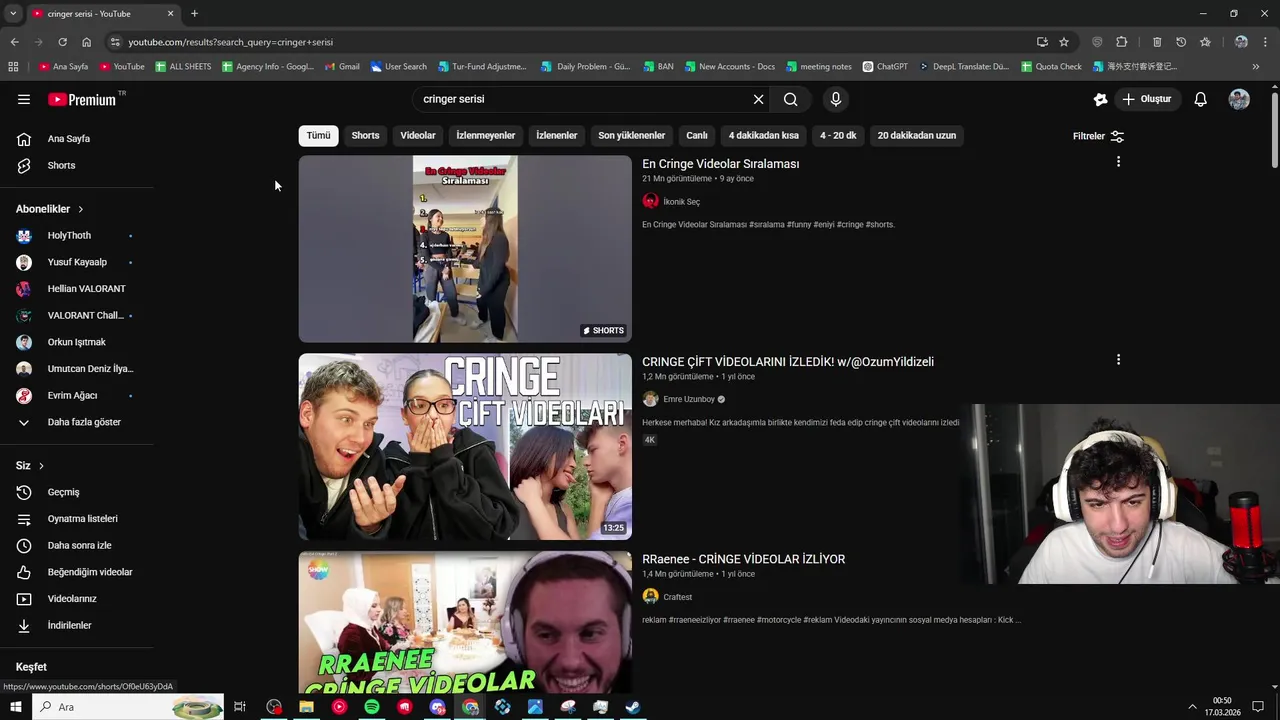Select the İzlenenler filter chip
This screenshot has width=1280, height=720.
coord(557,136)
